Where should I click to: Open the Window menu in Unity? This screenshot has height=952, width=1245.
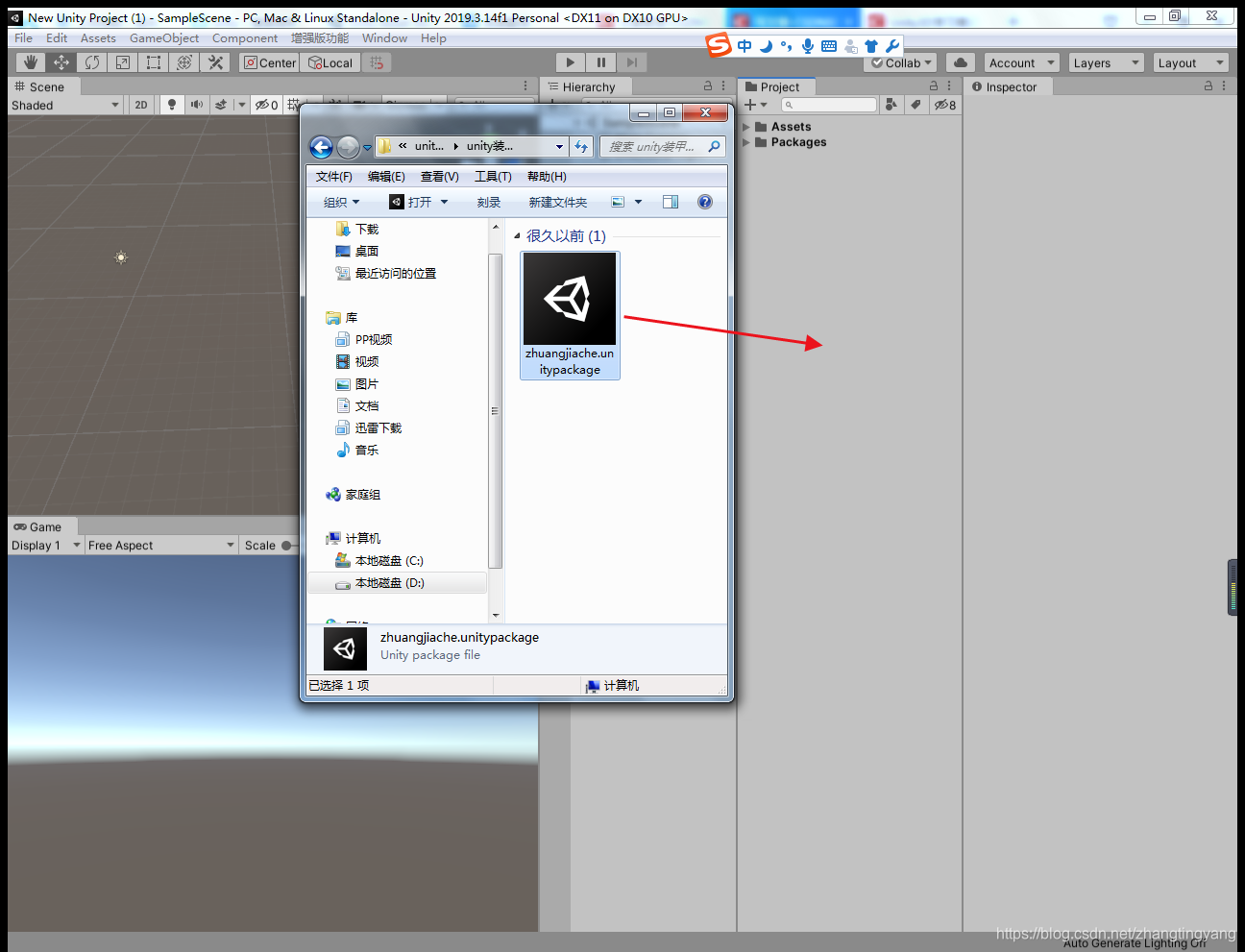coord(384,38)
